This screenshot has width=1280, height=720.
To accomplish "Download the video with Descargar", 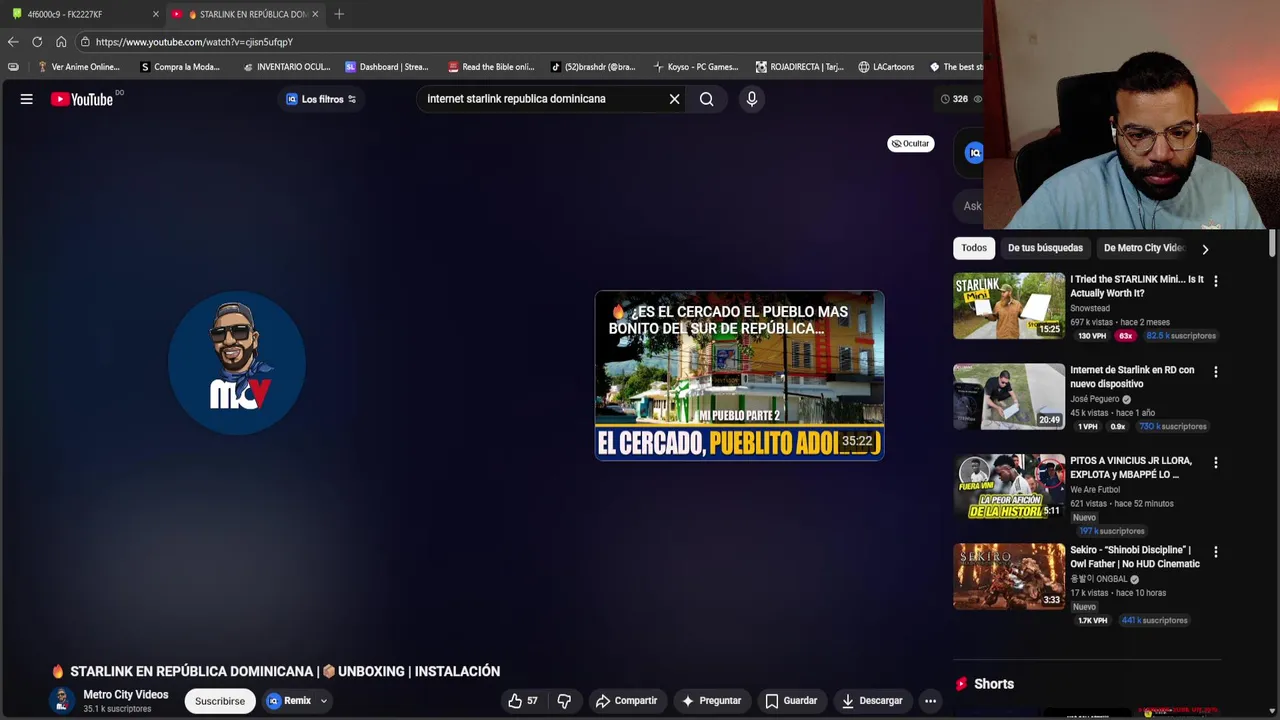I will point(872,701).
